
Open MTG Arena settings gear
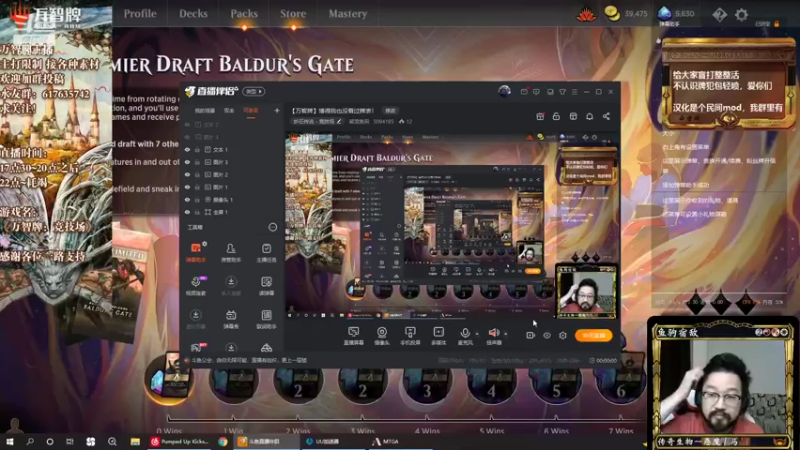tap(741, 14)
